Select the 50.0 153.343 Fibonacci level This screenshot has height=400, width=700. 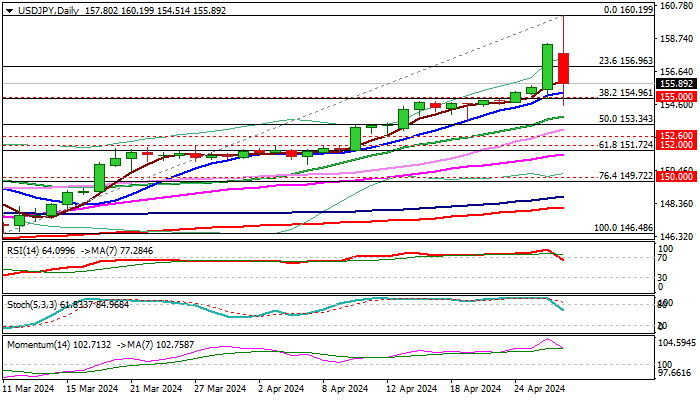tap(626, 119)
